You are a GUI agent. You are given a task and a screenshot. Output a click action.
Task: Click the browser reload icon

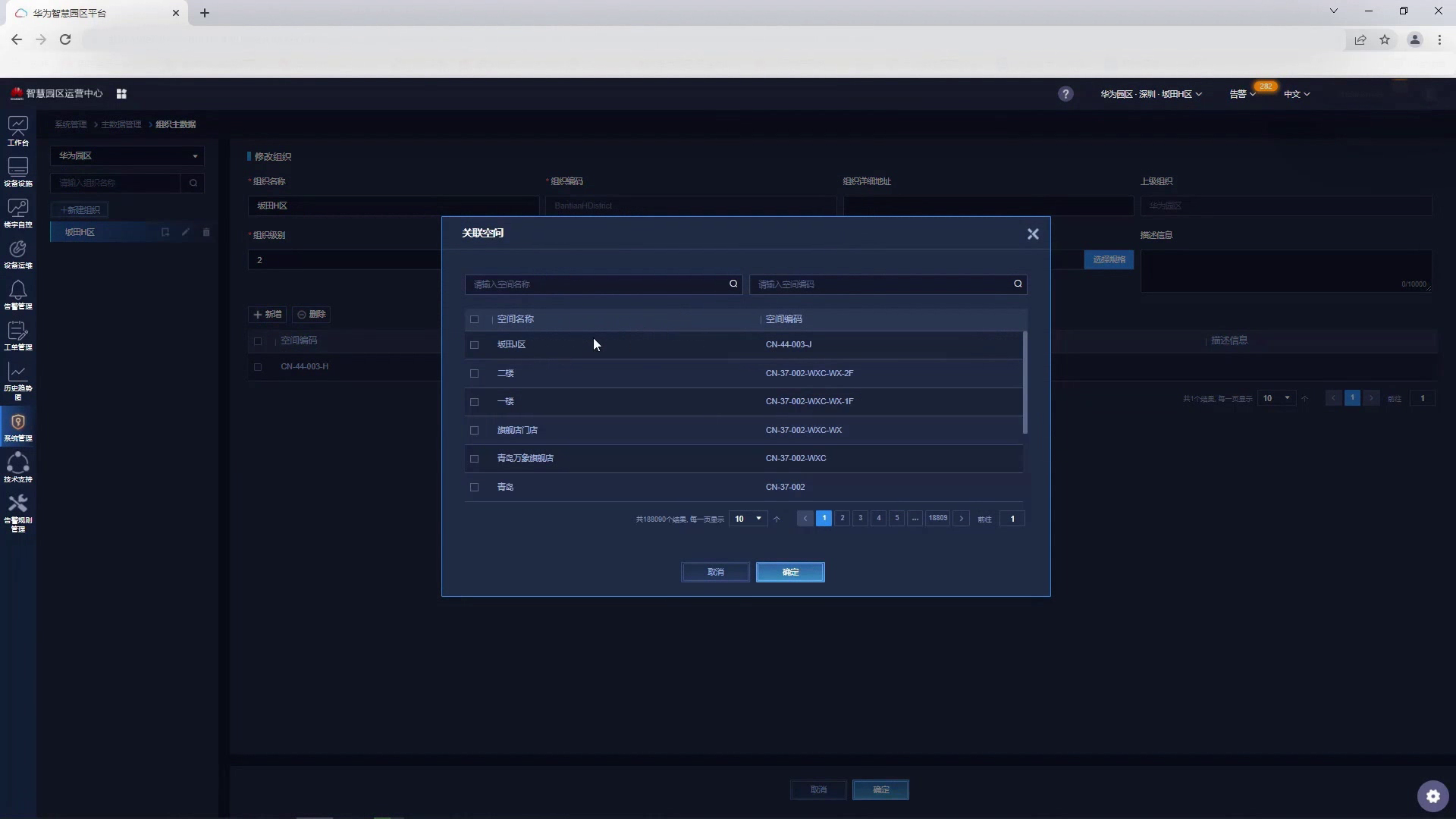click(65, 39)
